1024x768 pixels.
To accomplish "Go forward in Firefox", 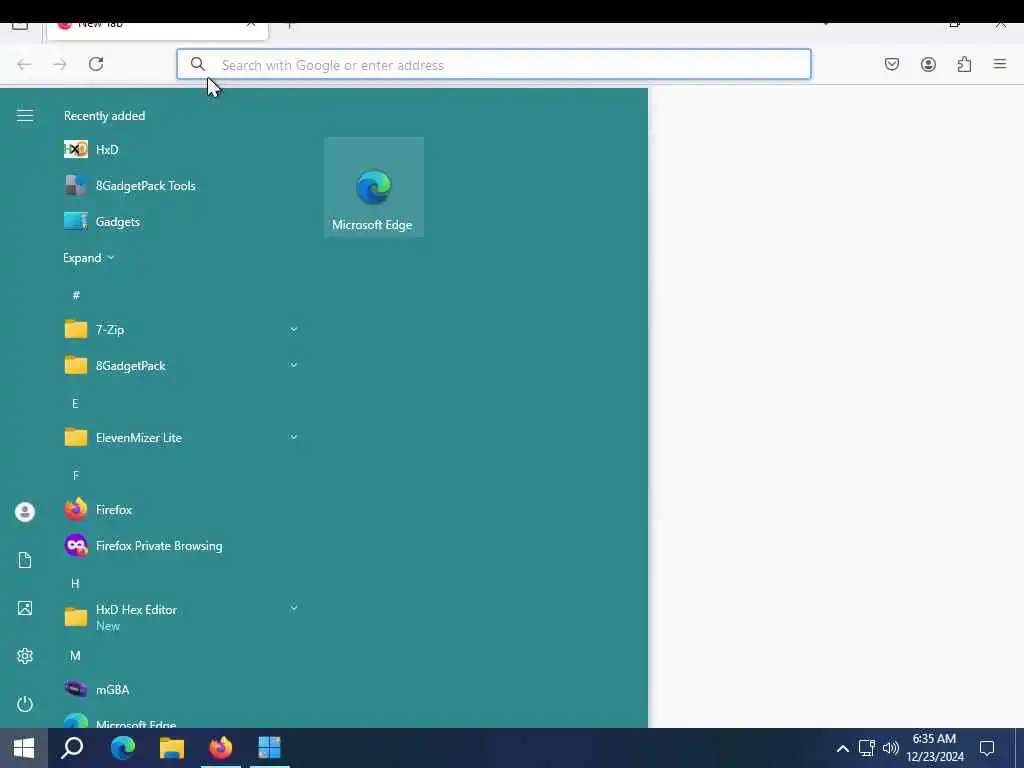I will [60, 64].
